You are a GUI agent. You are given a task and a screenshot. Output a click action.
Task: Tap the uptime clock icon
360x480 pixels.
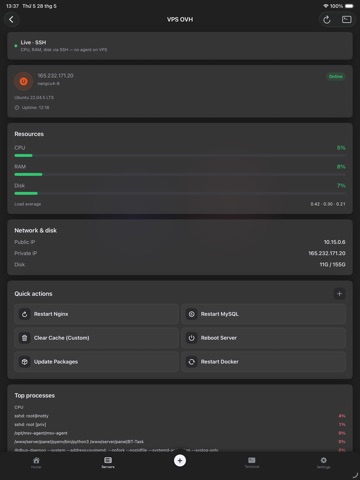[17, 108]
